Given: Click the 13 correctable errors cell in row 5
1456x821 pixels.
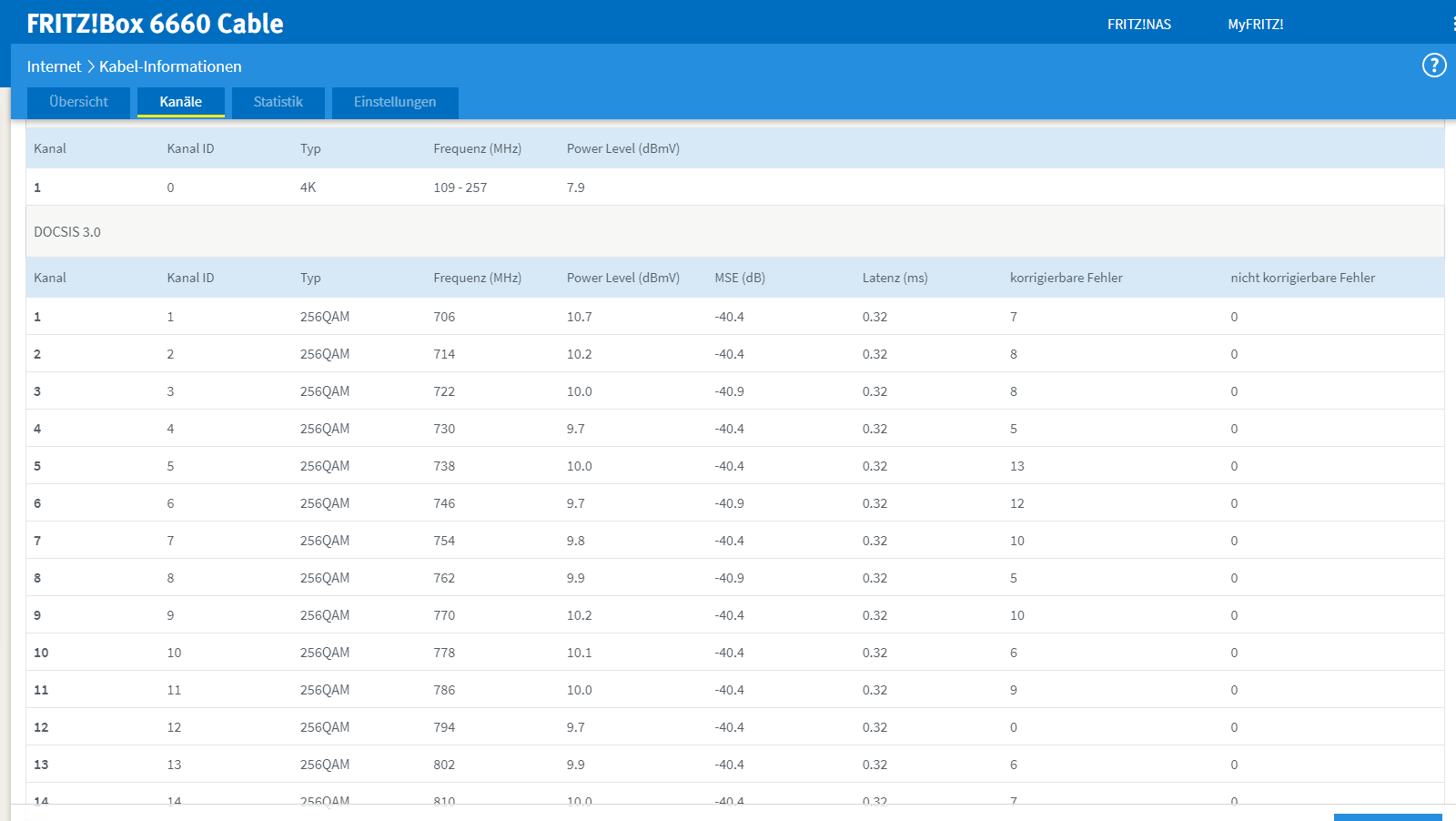Looking at the screenshot, I should point(1017,466).
